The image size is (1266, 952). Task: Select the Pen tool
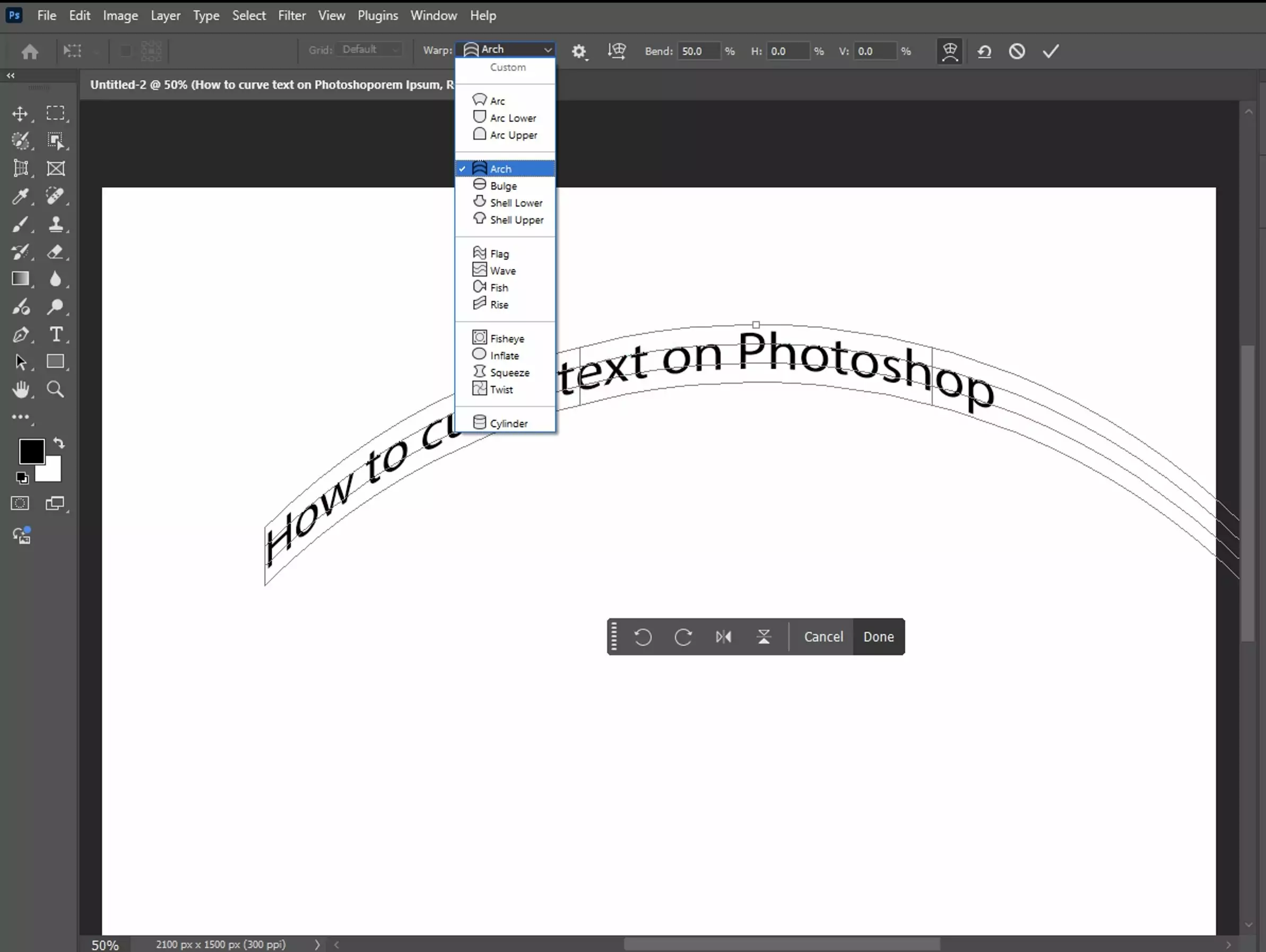pyautogui.click(x=22, y=335)
